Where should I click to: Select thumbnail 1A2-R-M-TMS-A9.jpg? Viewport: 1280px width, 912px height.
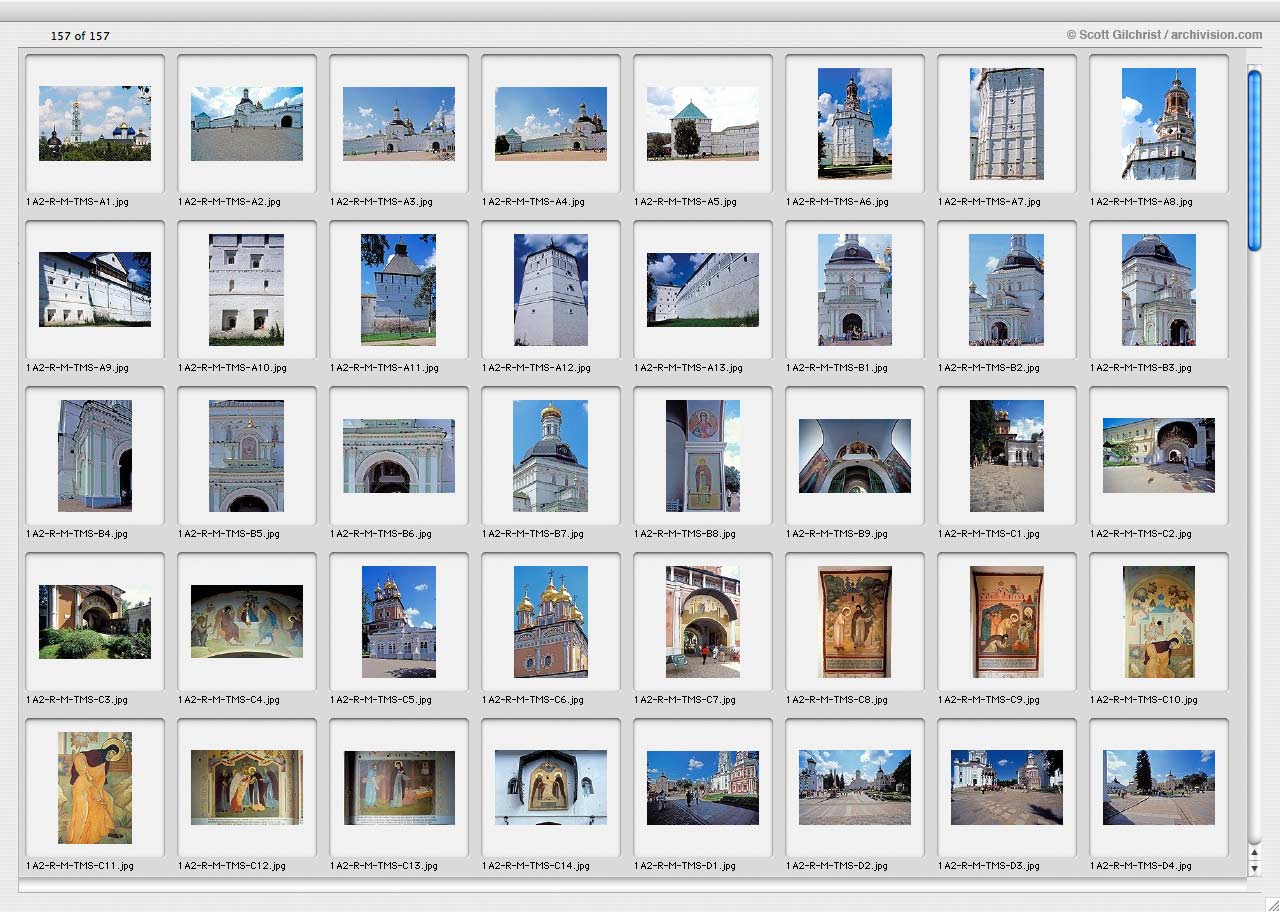[x=95, y=290]
